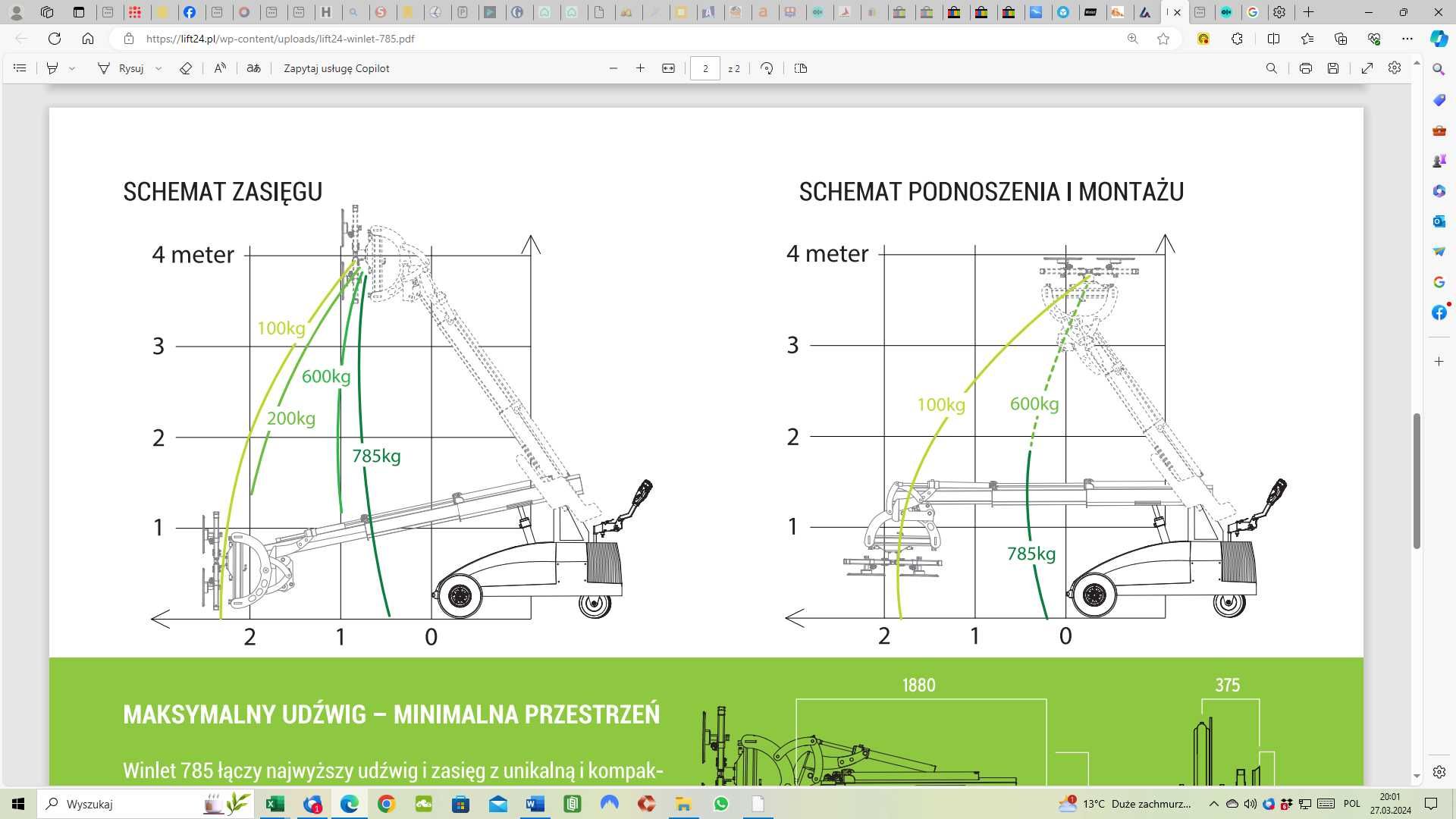Close the active PDF tab
Image resolution: width=1456 pixels, height=819 pixels.
click(x=1178, y=12)
